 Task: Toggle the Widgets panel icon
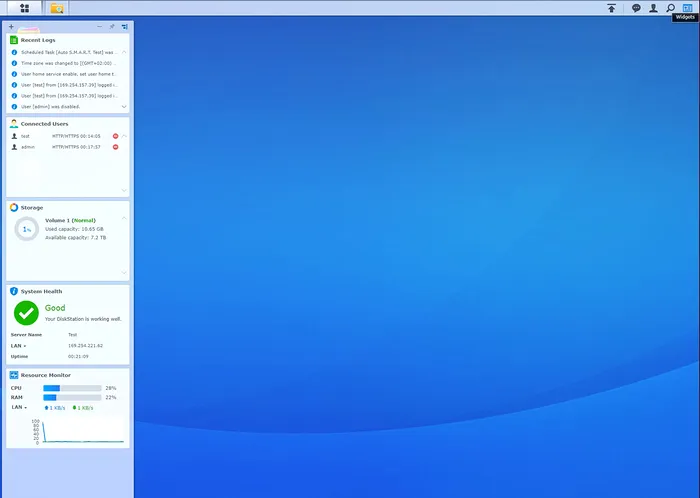(687, 8)
